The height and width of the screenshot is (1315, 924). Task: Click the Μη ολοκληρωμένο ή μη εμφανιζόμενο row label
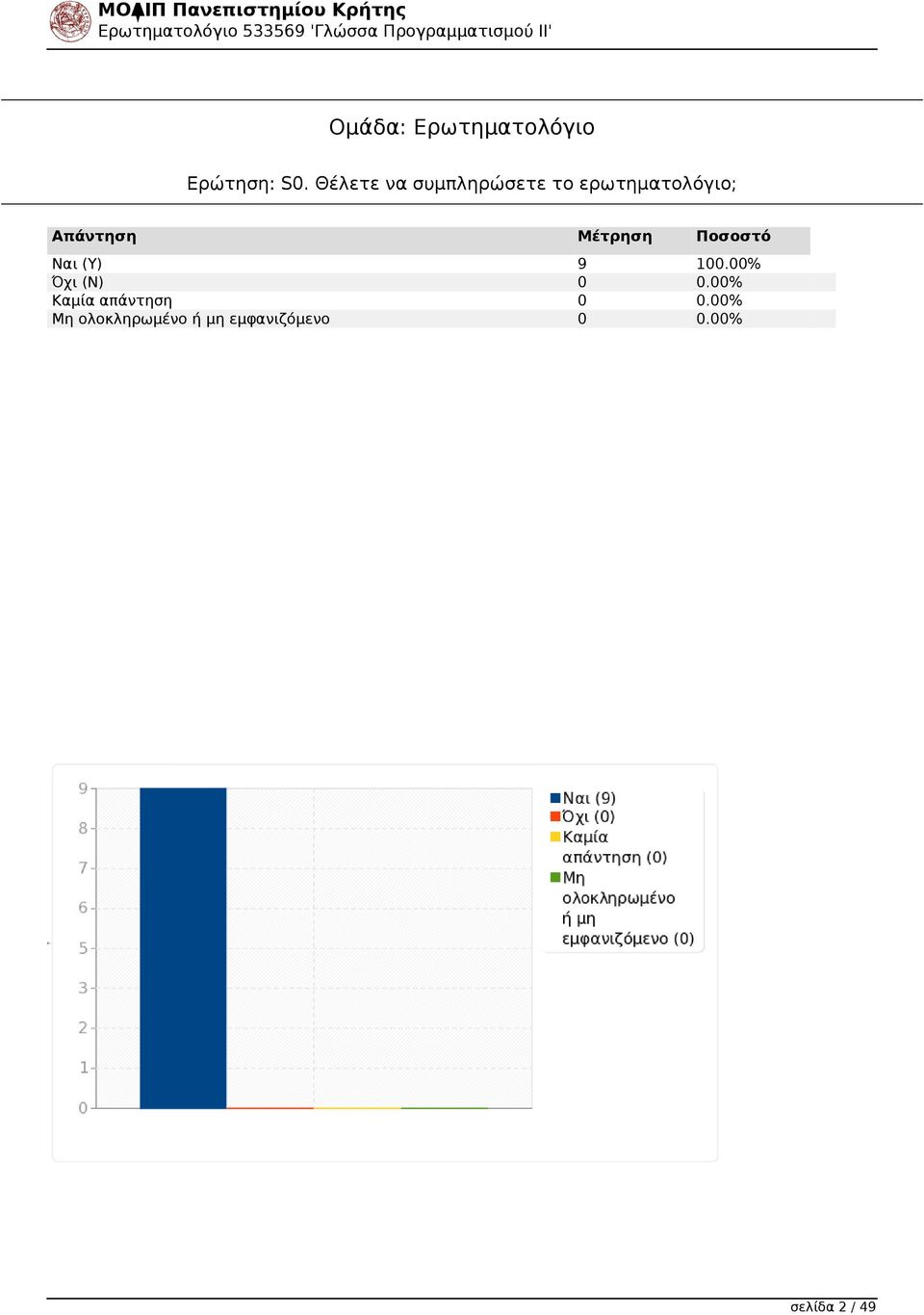pyautogui.click(x=191, y=319)
